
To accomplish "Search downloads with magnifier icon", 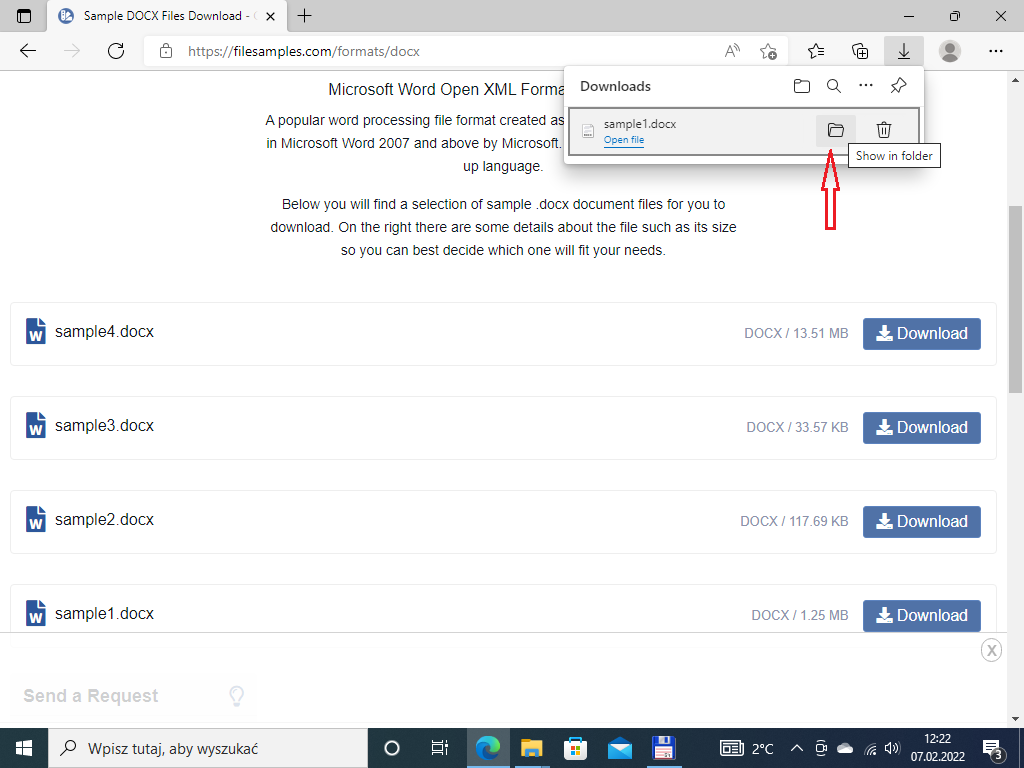I will tap(834, 86).
